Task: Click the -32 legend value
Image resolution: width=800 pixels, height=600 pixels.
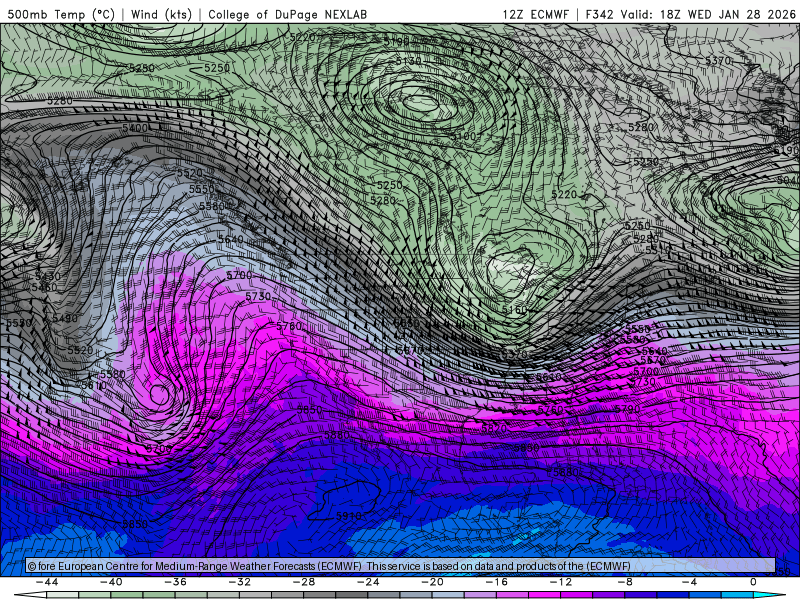Action: pos(240,582)
